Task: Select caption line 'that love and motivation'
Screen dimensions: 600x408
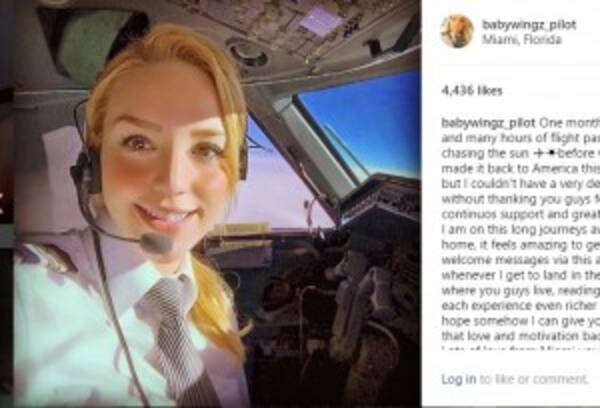Action: 521,336
